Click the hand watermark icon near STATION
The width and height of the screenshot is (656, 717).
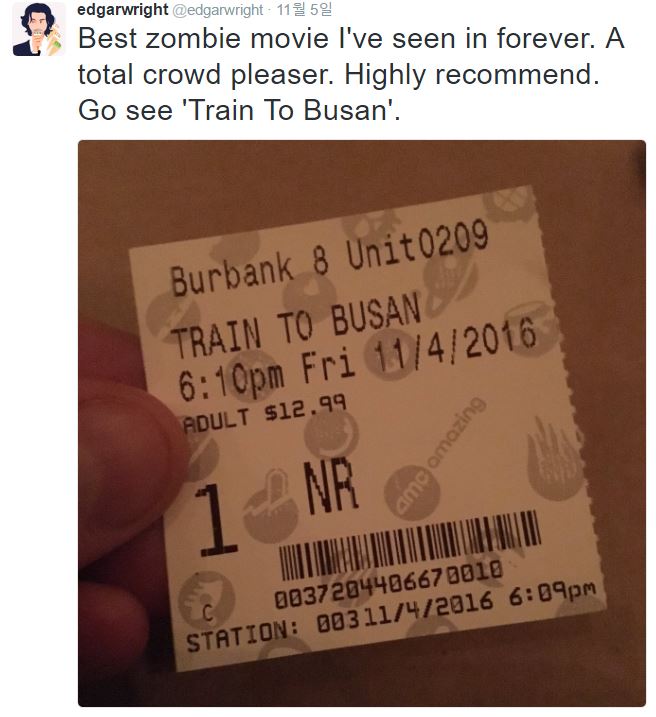(206, 599)
